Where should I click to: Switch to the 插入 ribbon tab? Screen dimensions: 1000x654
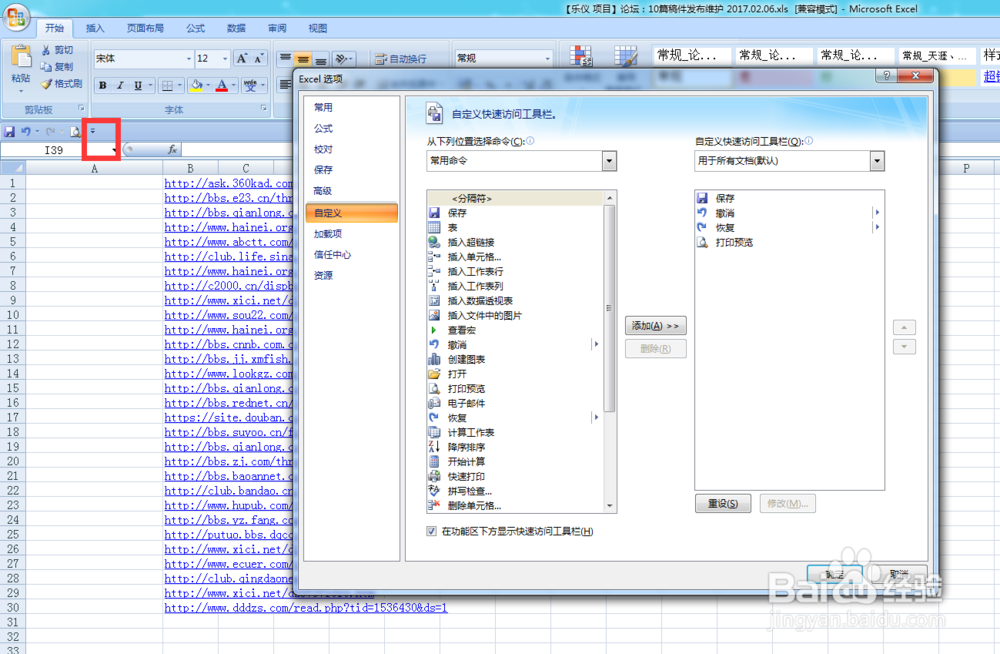point(95,28)
